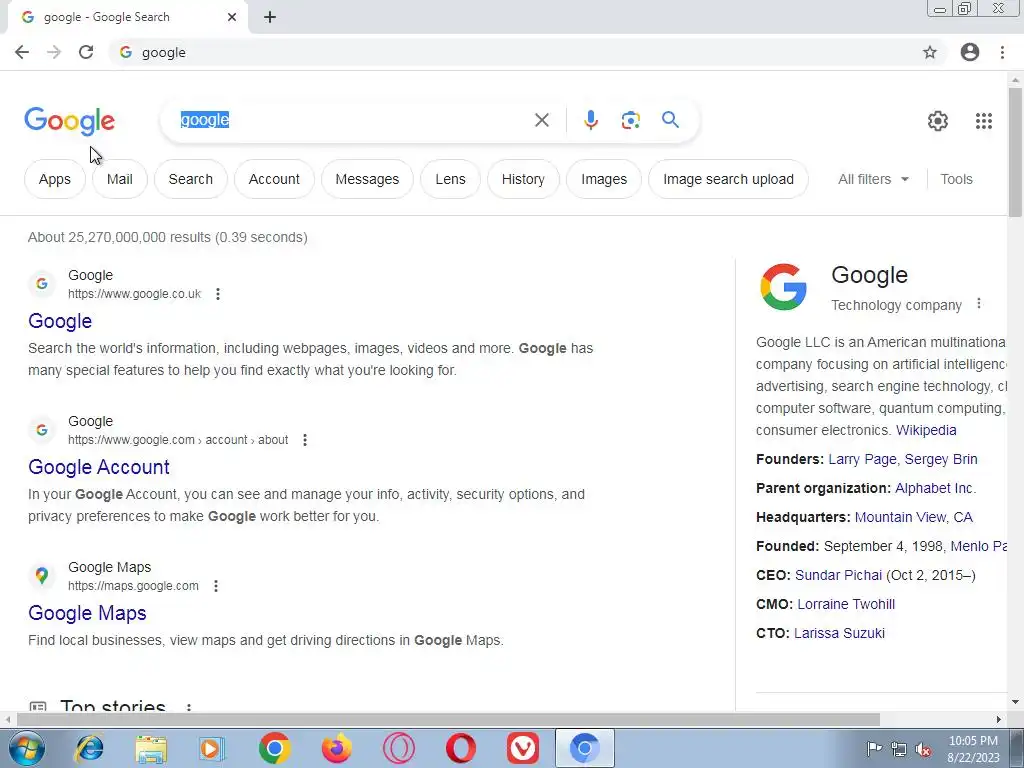Start voice search with the microphone icon

(x=590, y=120)
